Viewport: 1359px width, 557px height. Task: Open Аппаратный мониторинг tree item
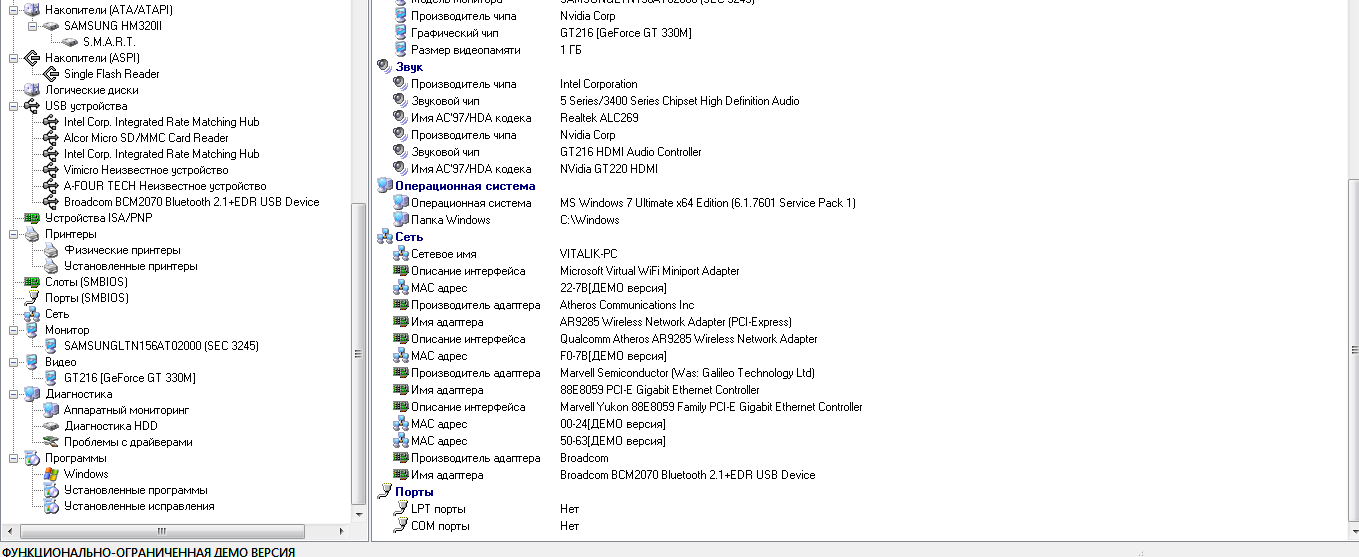pos(126,410)
